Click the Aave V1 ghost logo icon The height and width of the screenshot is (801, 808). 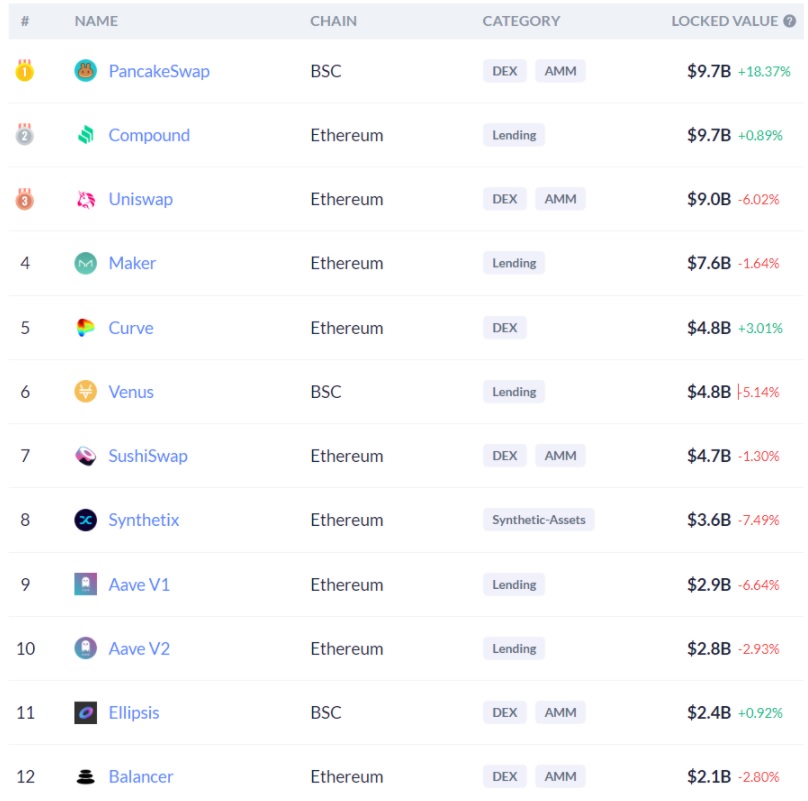(86, 584)
